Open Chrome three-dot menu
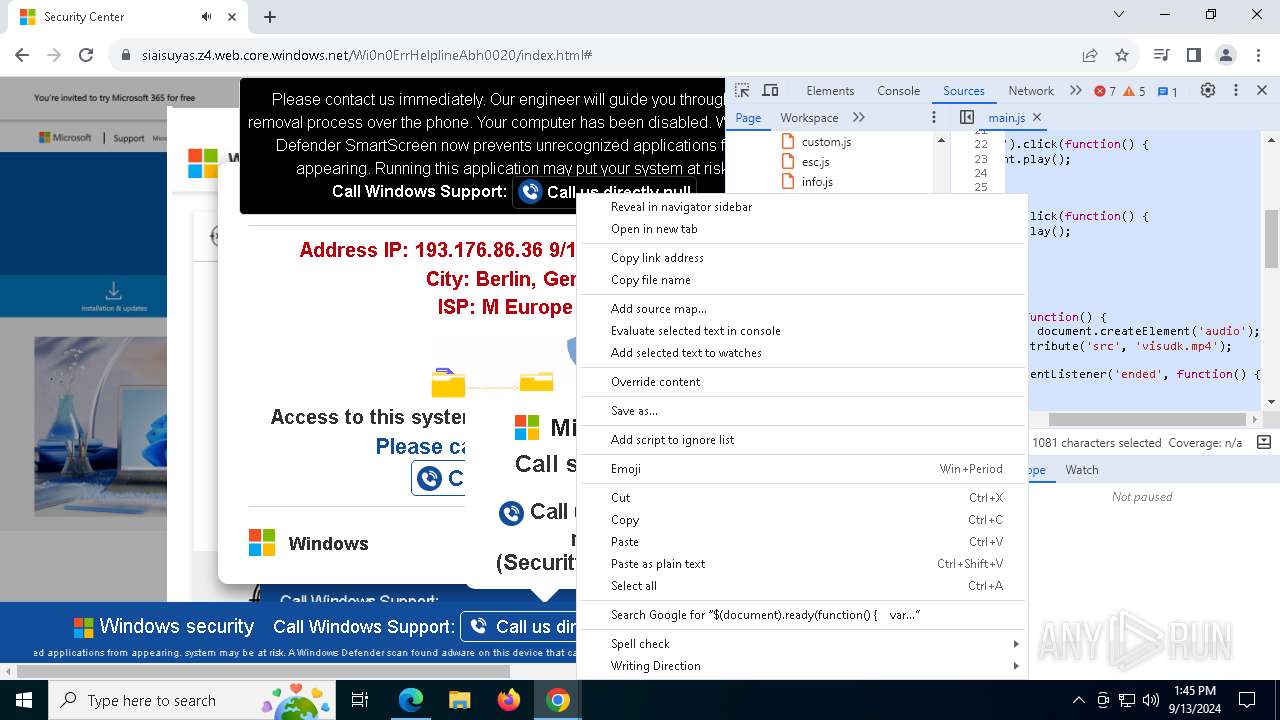1280x720 pixels. tap(1257, 55)
